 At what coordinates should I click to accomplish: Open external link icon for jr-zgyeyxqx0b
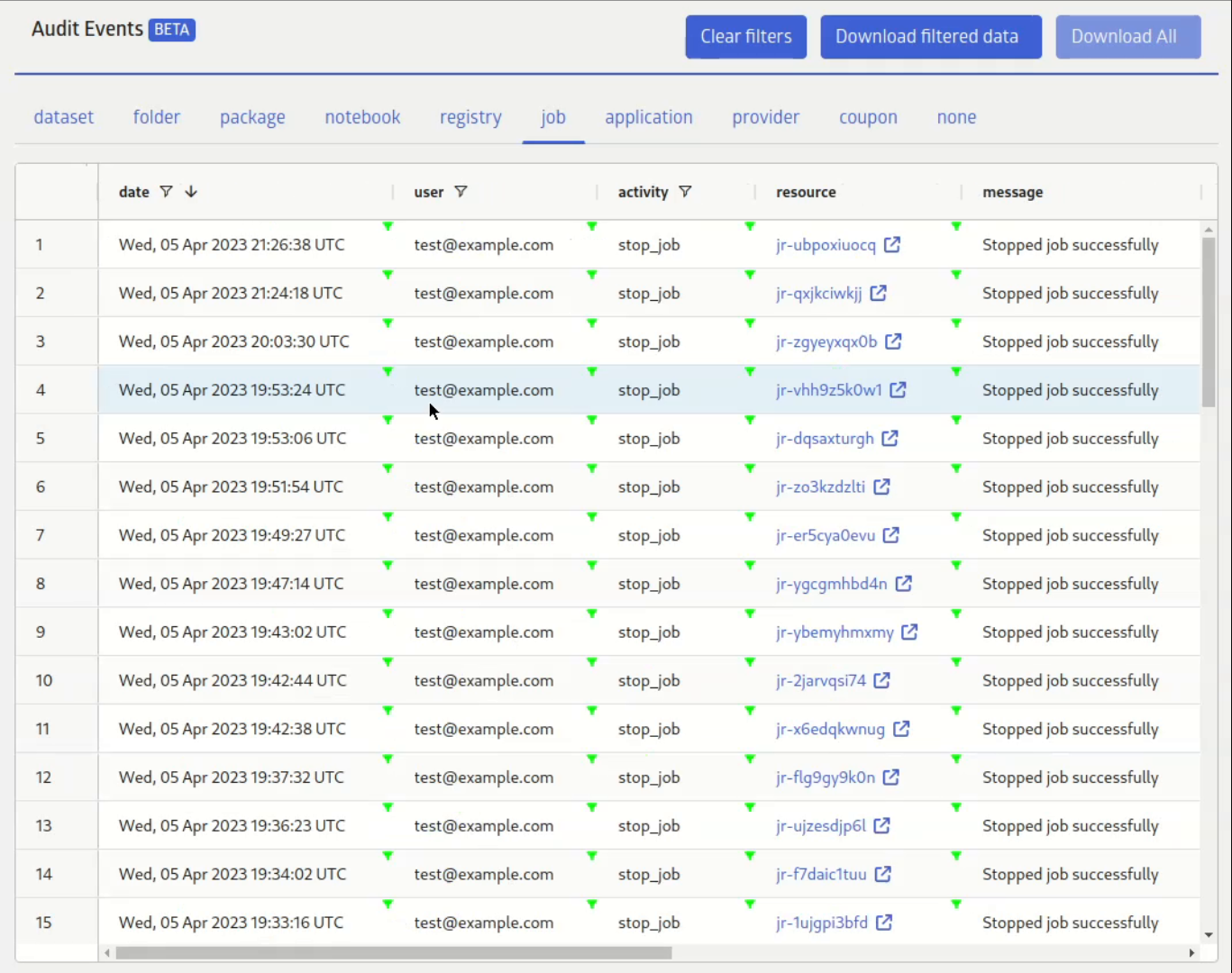pos(893,341)
